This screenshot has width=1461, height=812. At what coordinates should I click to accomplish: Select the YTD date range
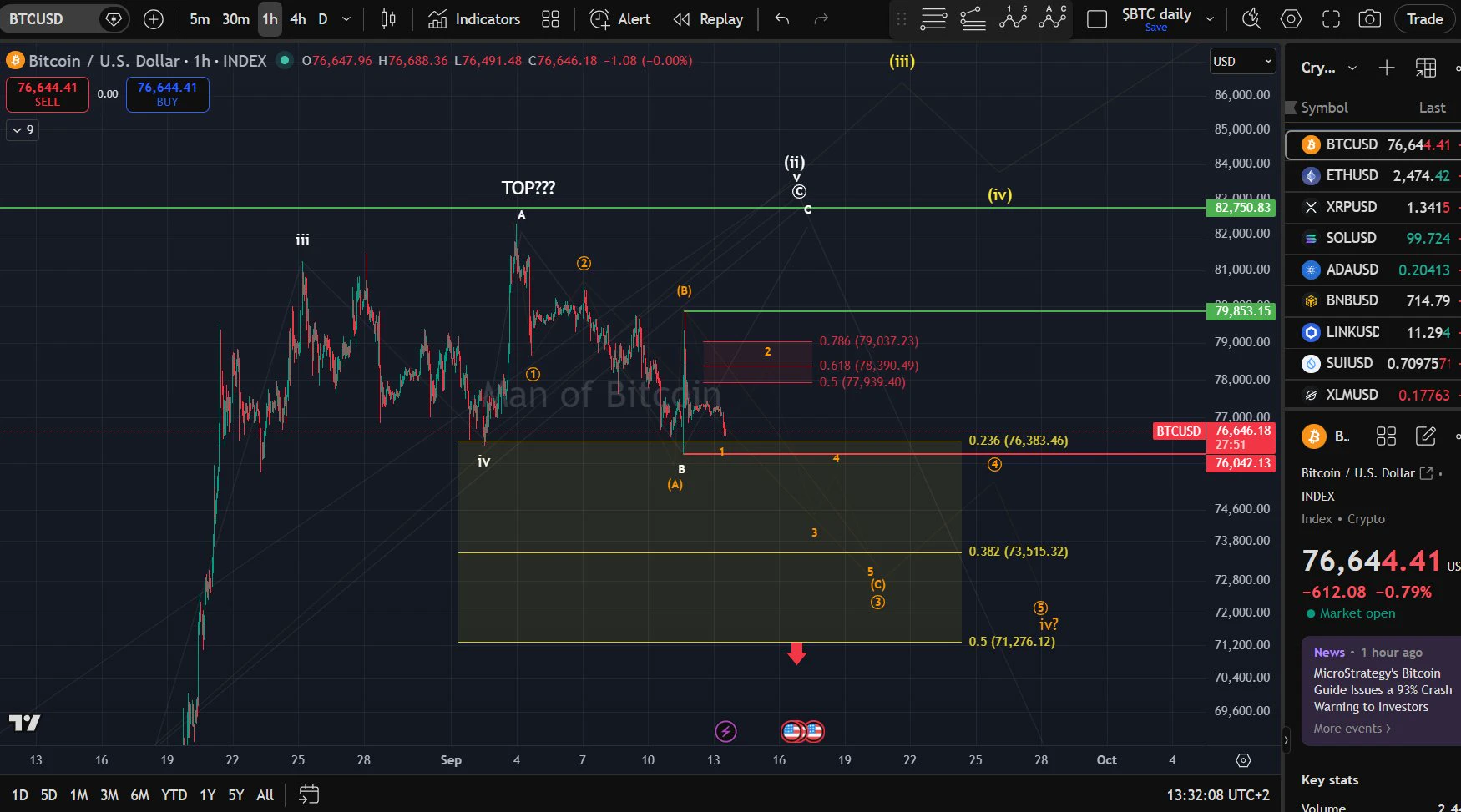point(174,795)
